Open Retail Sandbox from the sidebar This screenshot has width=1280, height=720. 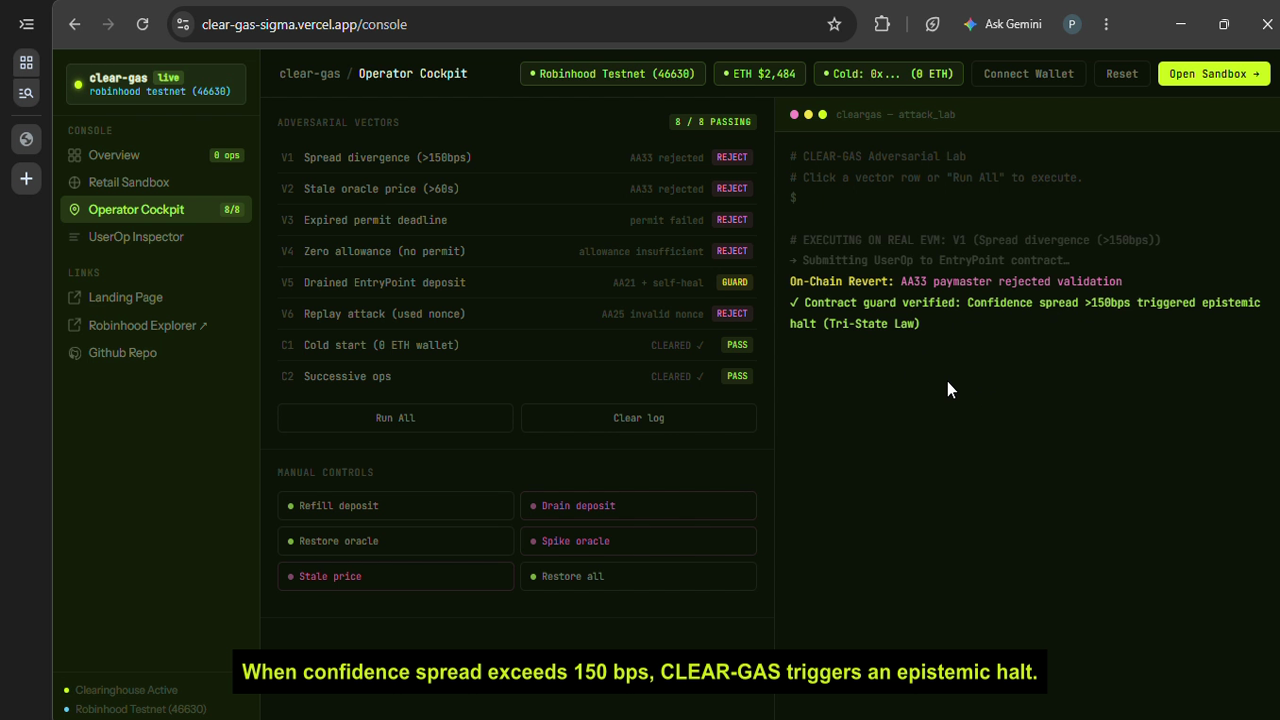tap(156, 182)
